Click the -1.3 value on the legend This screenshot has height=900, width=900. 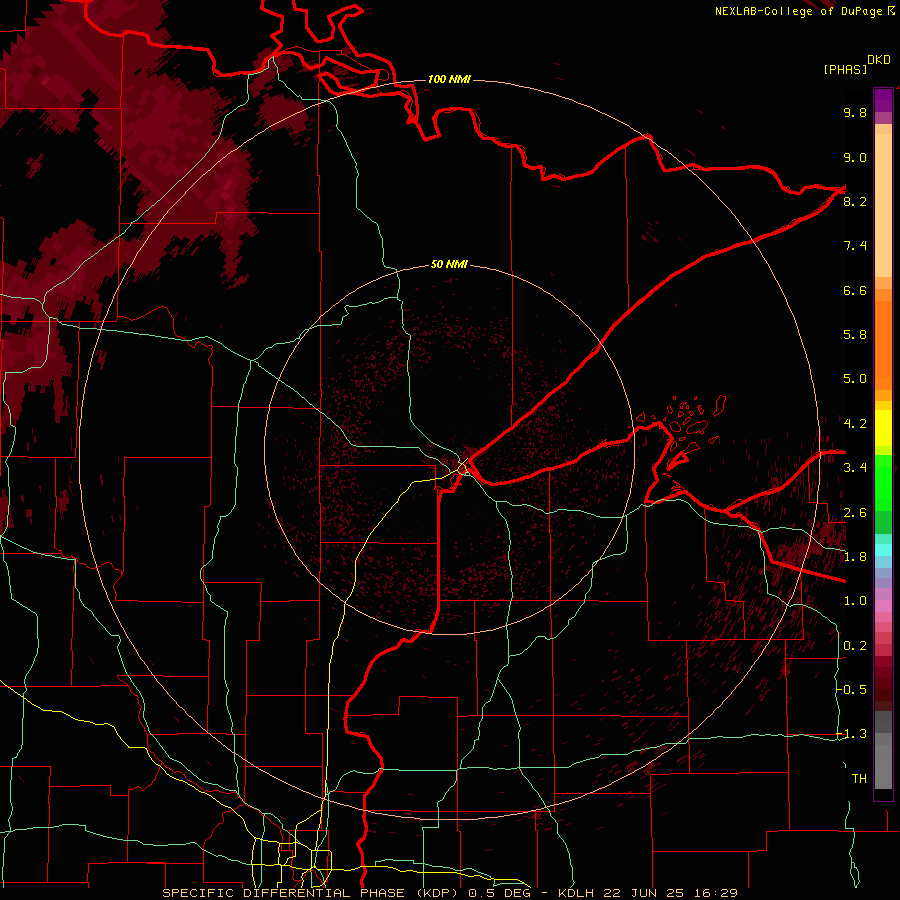coord(852,734)
